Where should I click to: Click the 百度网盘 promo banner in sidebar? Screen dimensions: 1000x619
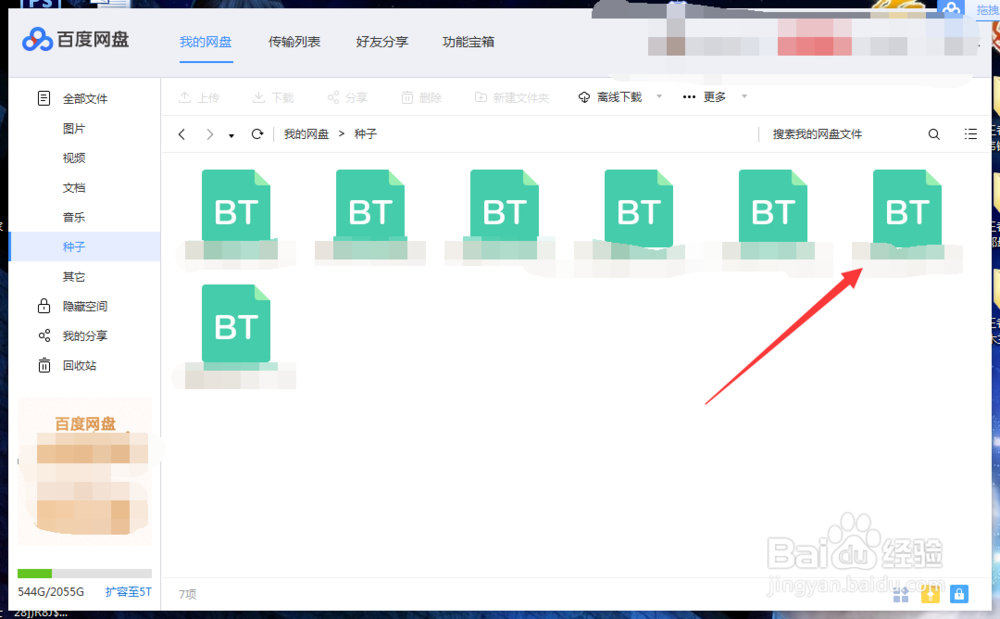pos(85,473)
